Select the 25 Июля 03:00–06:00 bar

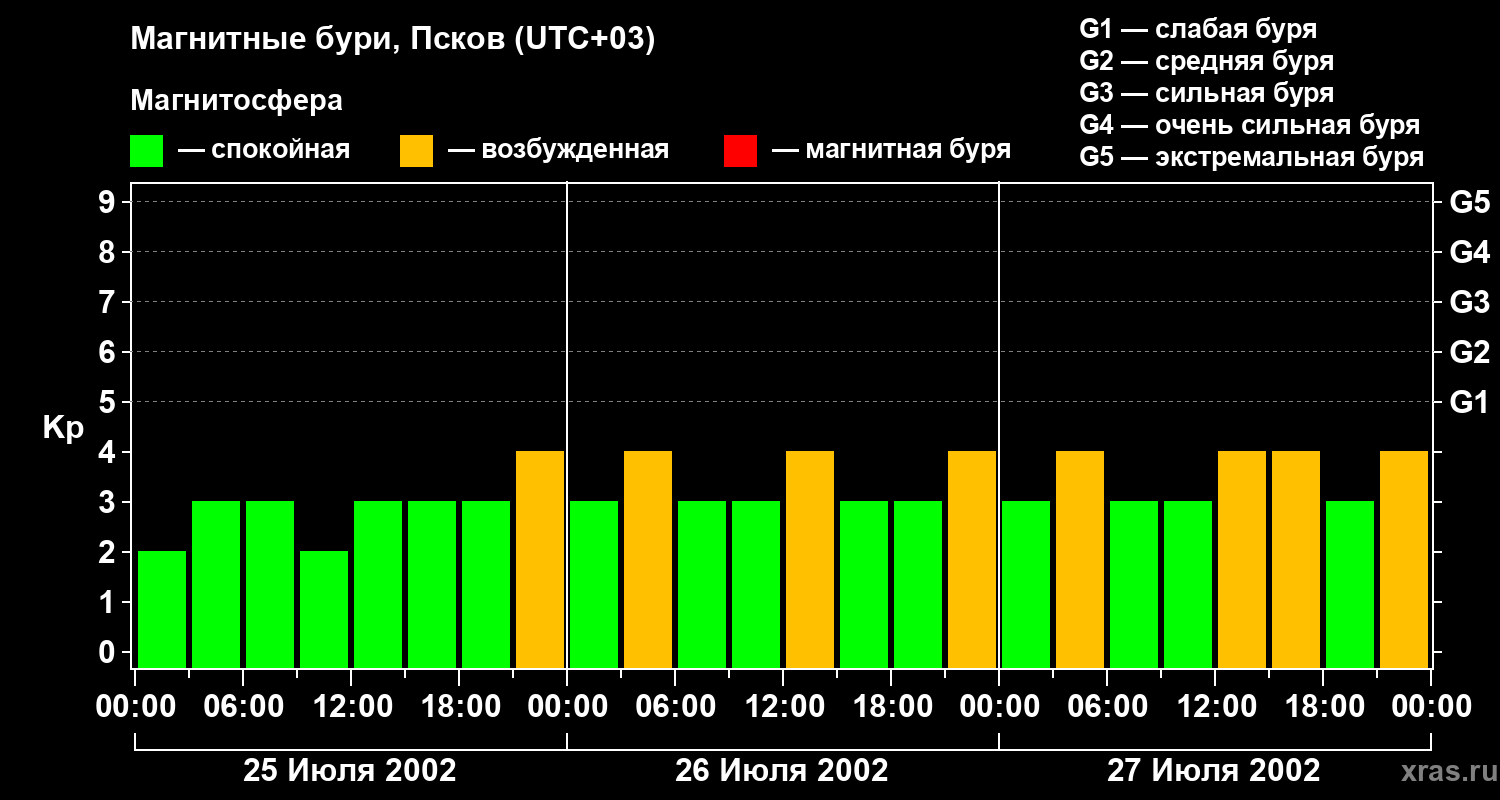click(x=216, y=584)
